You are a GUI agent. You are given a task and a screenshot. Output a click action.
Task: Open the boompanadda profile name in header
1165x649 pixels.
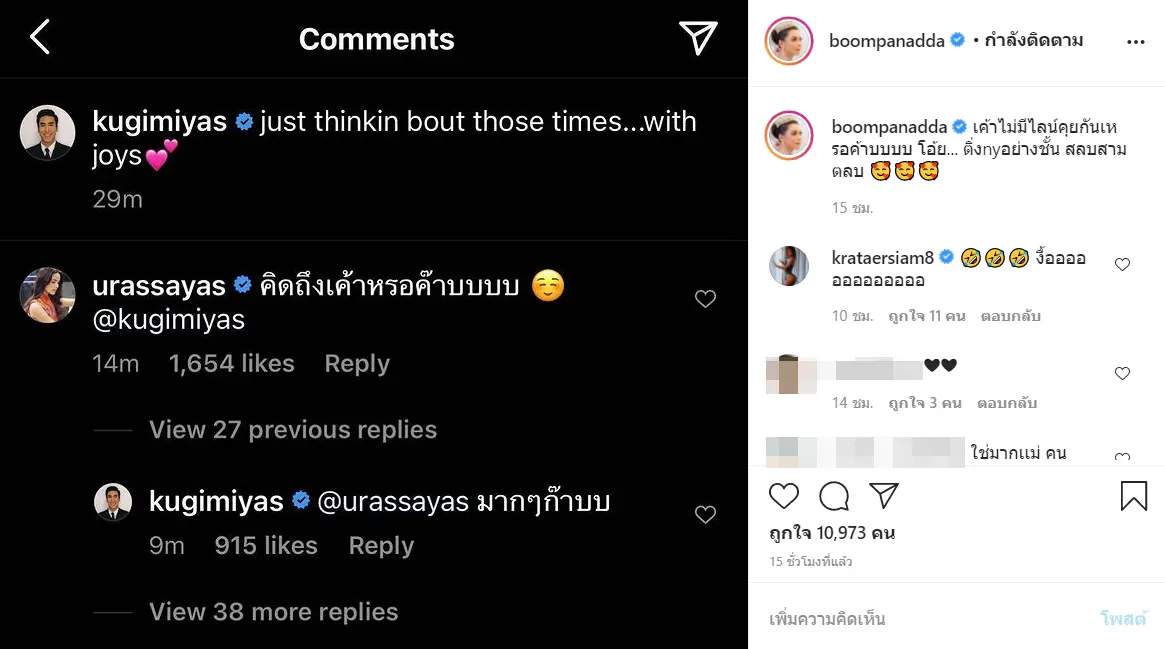pos(886,41)
